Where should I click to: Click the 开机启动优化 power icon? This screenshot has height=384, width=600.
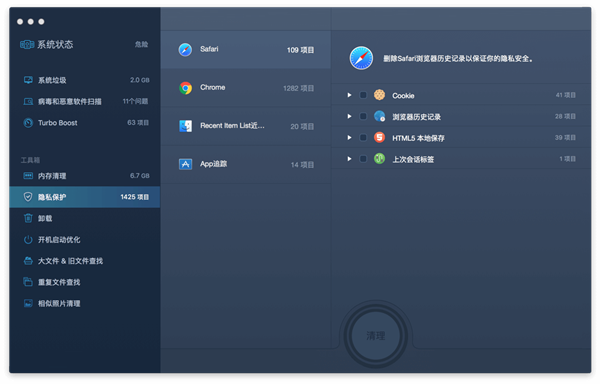point(28,240)
